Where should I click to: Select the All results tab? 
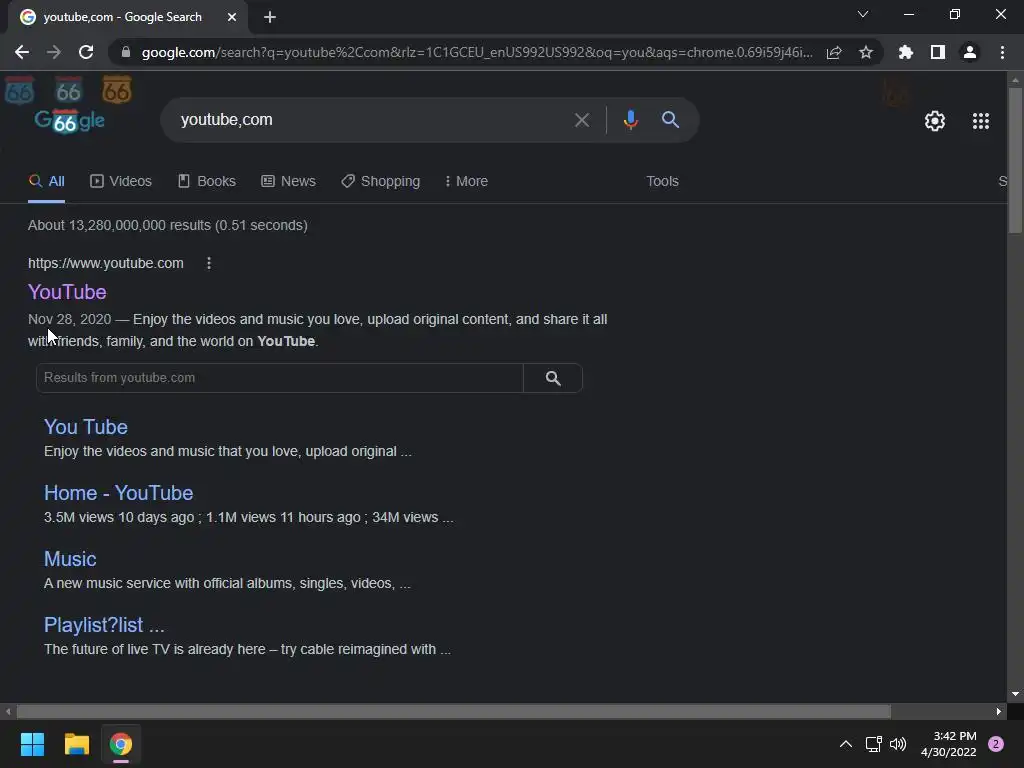[x=46, y=181]
